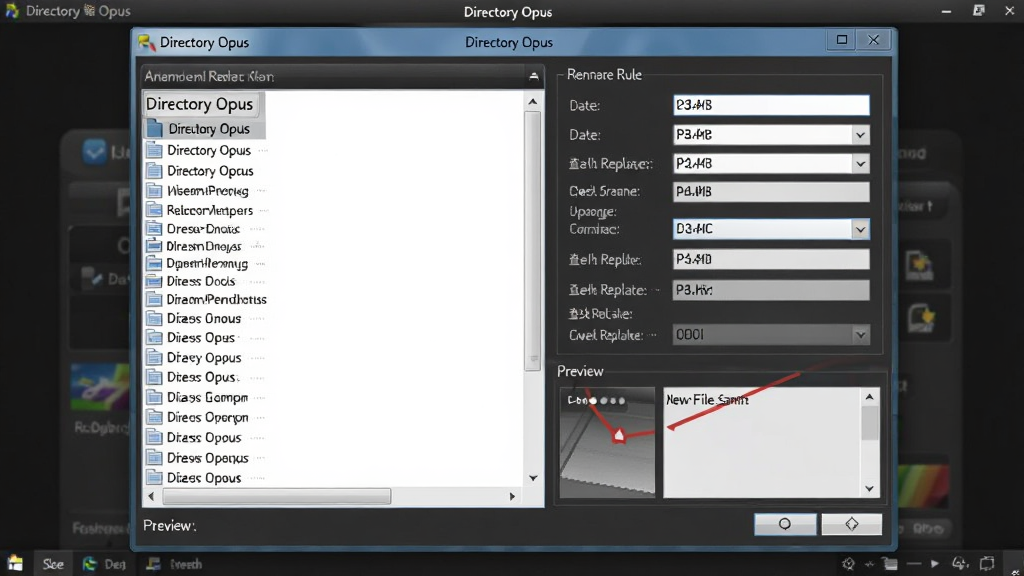Click the folder icon beside Dress Openus
Image resolution: width=1024 pixels, height=576 pixels.
click(154, 458)
